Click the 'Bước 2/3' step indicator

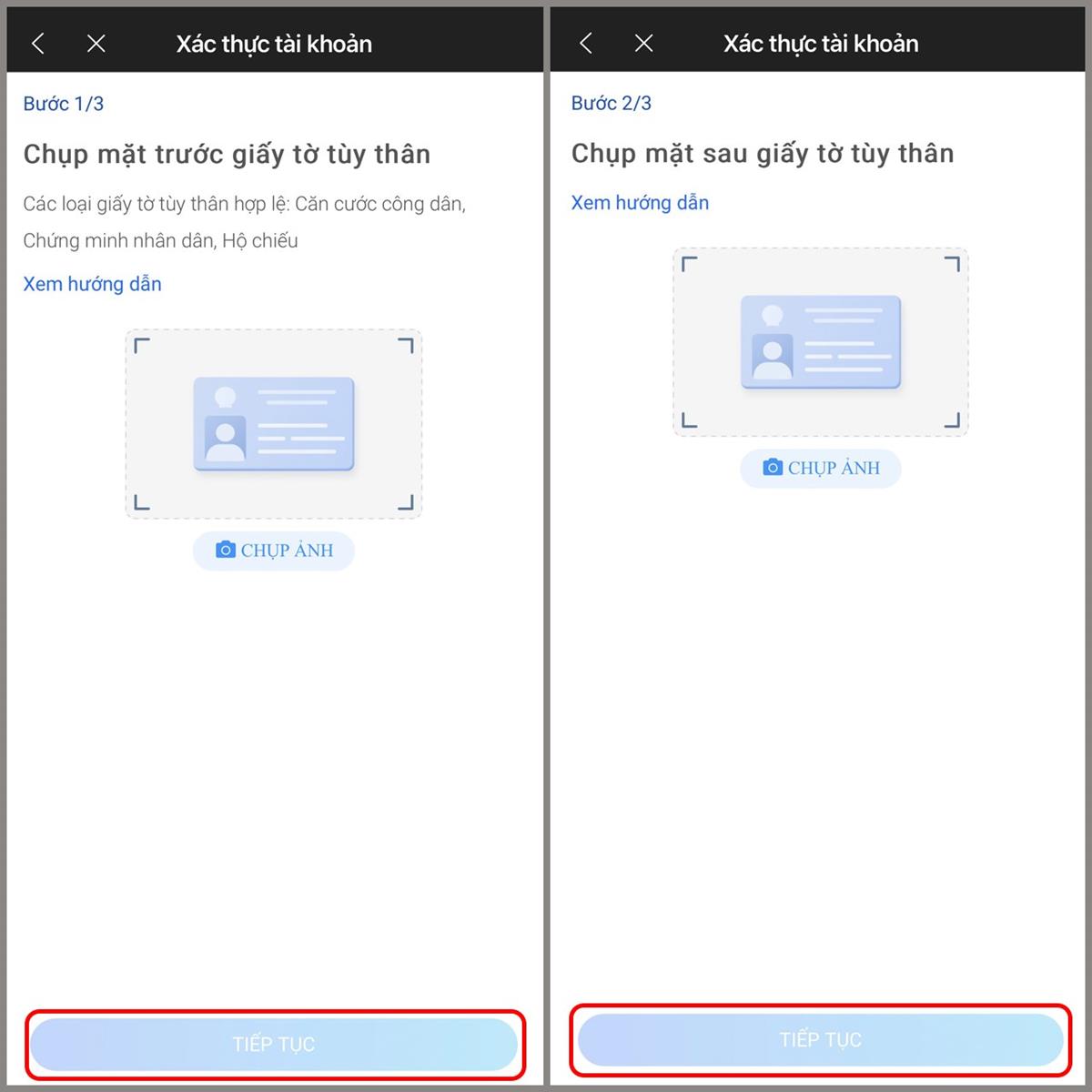click(x=612, y=103)
